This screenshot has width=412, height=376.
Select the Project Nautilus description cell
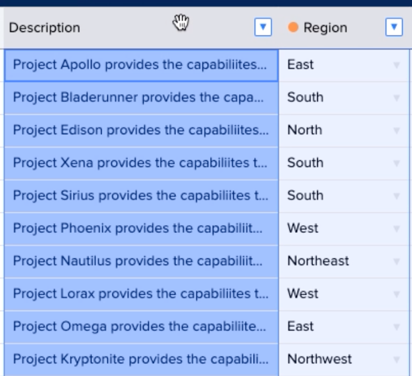(141, 261)
